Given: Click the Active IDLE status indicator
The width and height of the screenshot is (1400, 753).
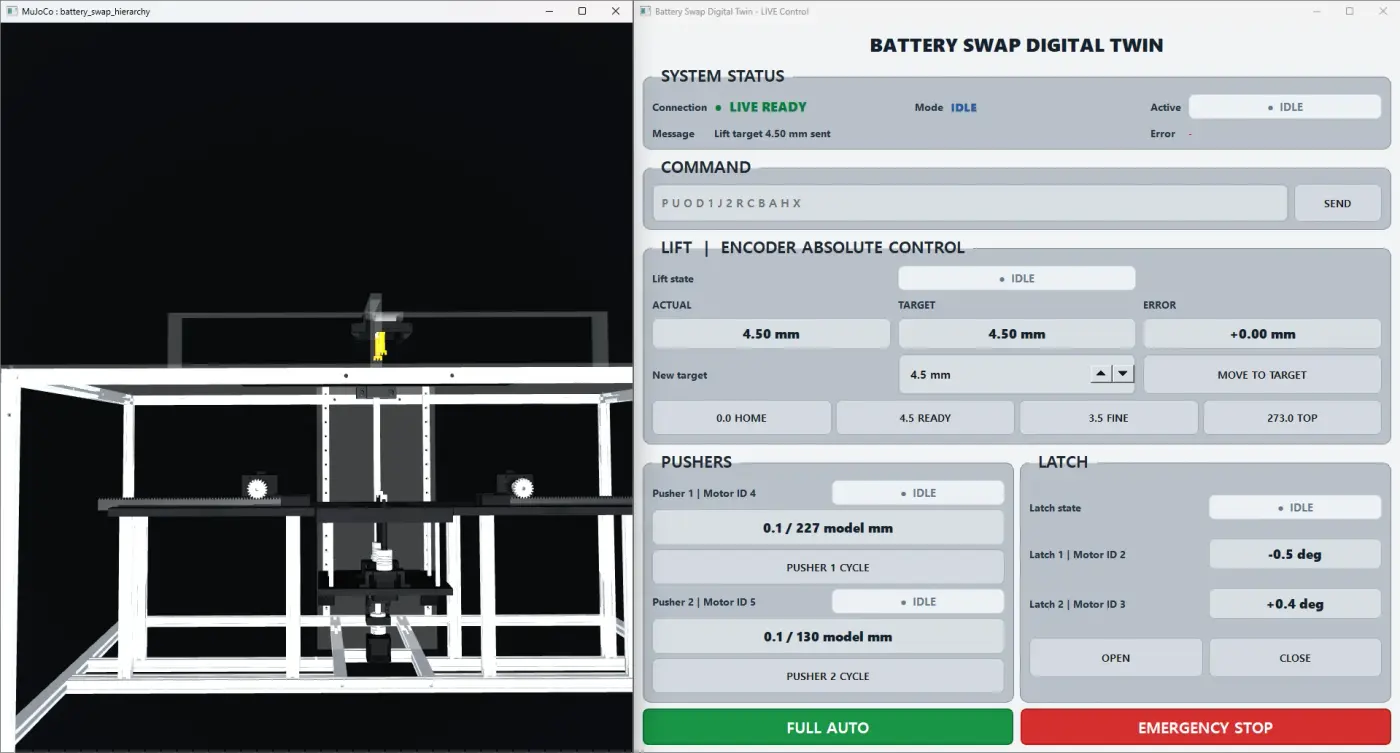Looking at the screenshot, I should click(1285, 107).
